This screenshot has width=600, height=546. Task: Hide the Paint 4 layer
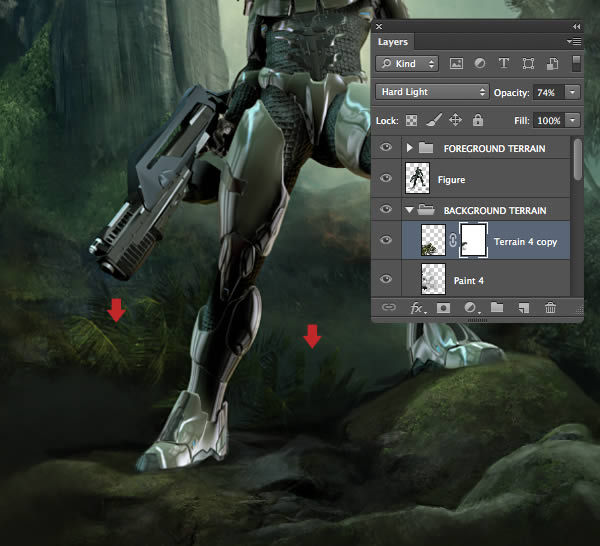(386, 279)
